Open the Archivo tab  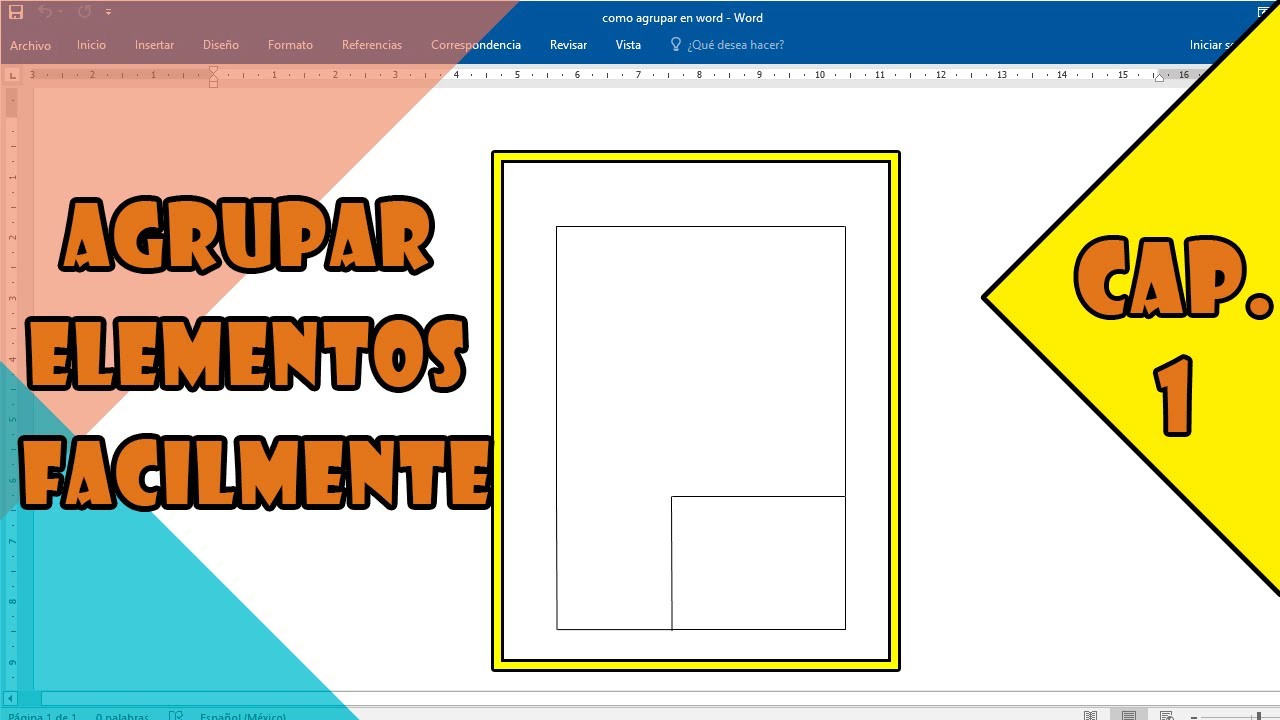(x=31, y=46)
